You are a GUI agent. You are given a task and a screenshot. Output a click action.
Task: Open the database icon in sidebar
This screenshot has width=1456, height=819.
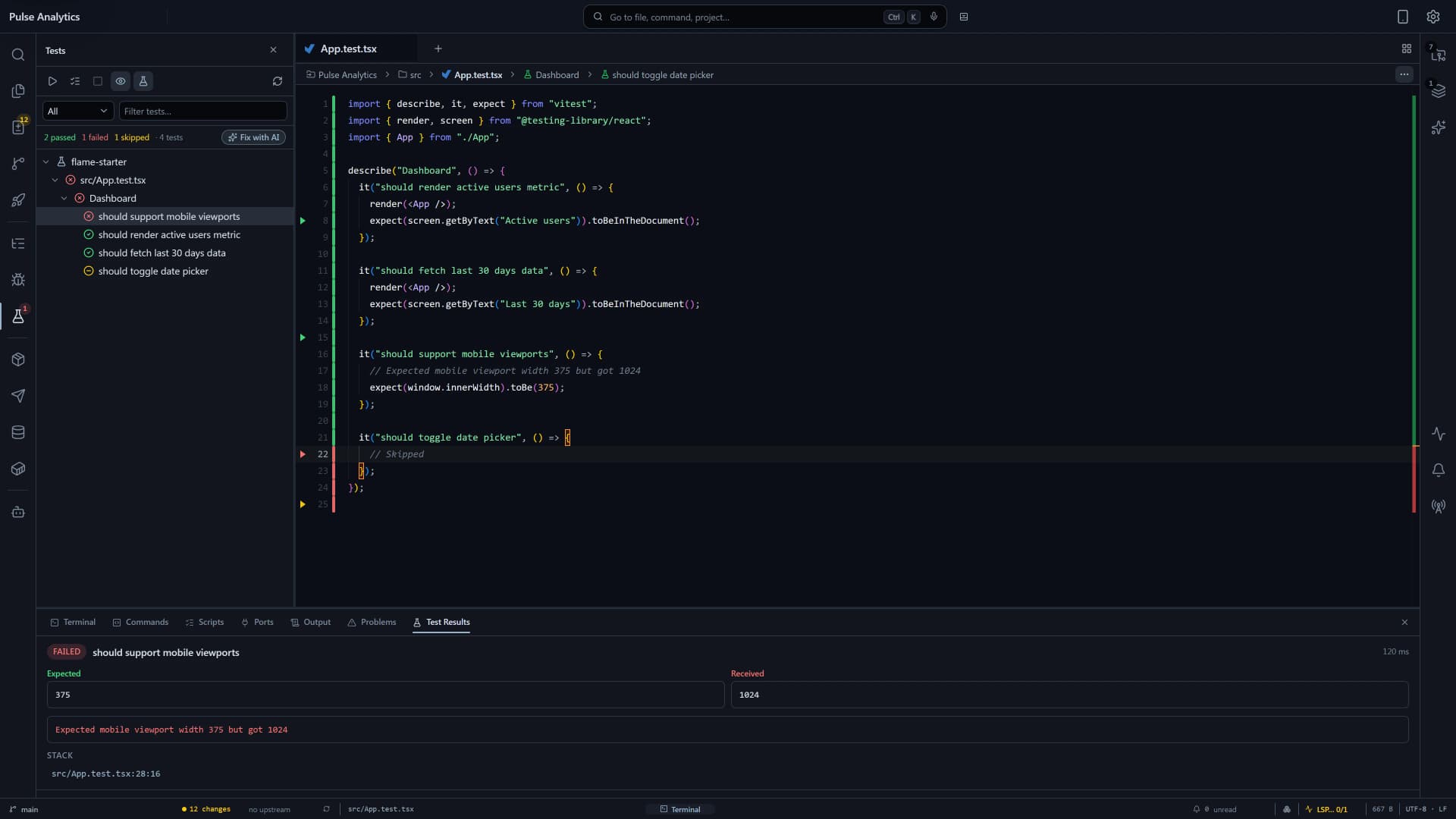tap(18, 432)
